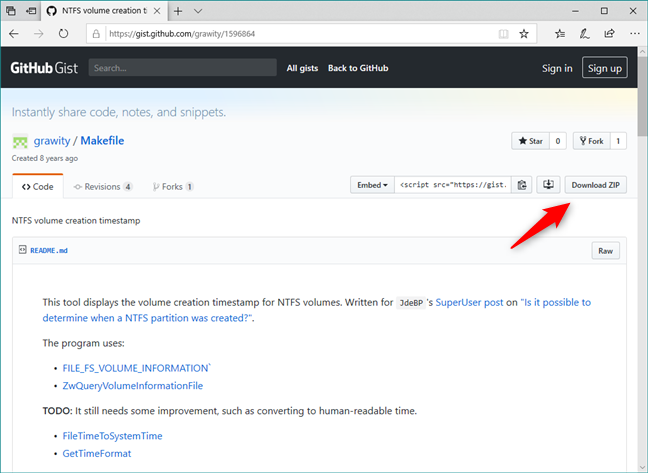Open the NTFS partition question link

tap(317, 310)
